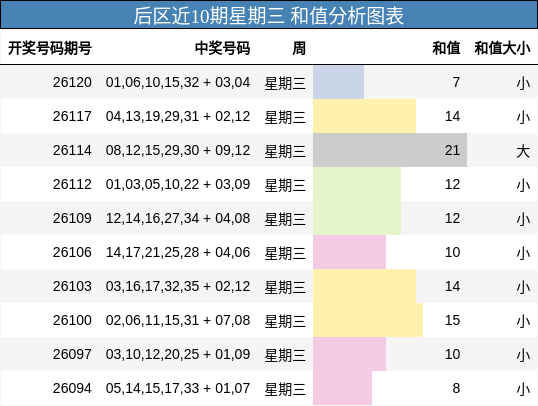Click numbers 04,13,19,29,31 + 02,12
The image size is (538, 406).
[178, 116]
